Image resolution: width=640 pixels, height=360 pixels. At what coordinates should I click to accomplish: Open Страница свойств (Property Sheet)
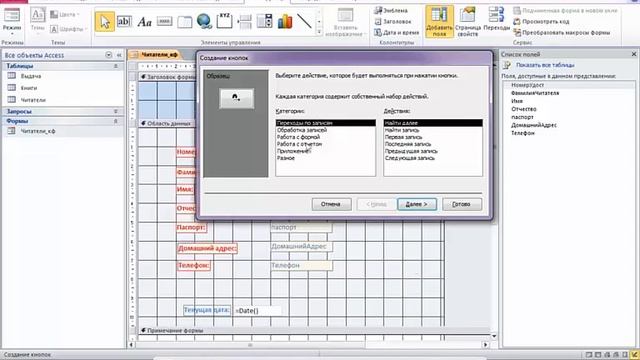coord(467,21)
